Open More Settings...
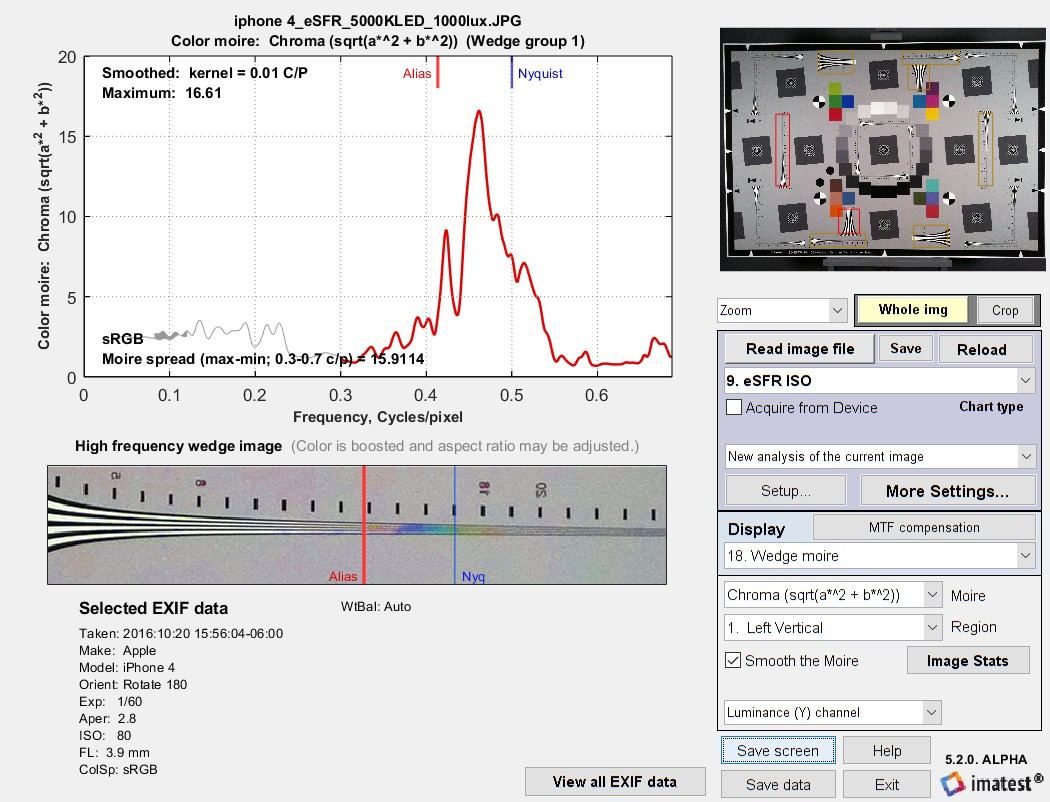1050x802 pixels. coord(947,491)
